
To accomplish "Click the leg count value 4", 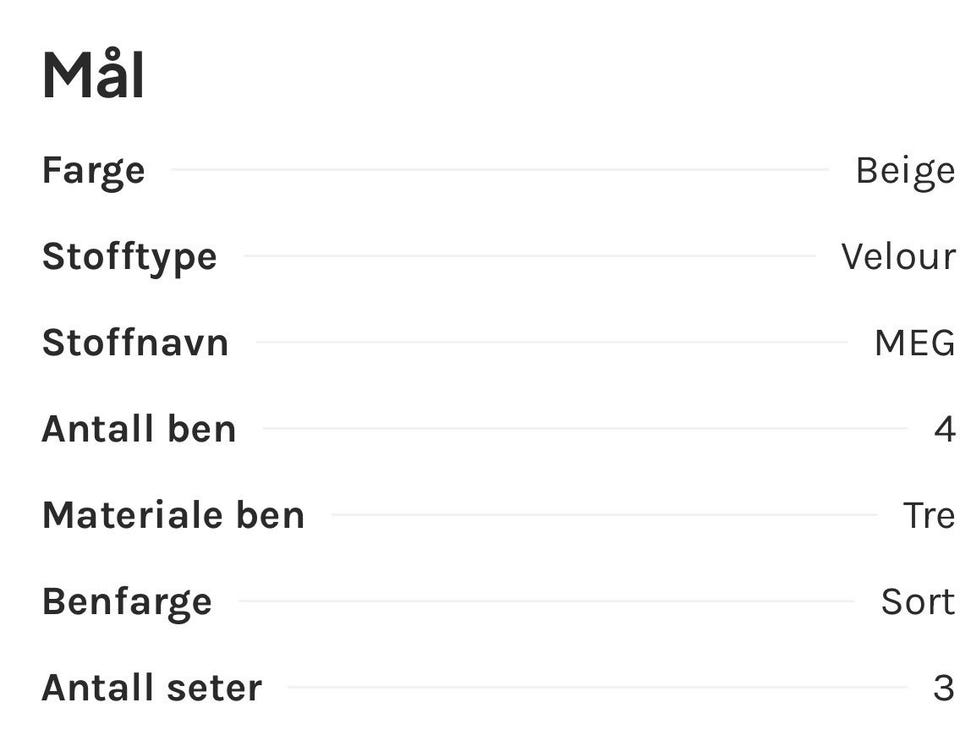I will 944,429.
